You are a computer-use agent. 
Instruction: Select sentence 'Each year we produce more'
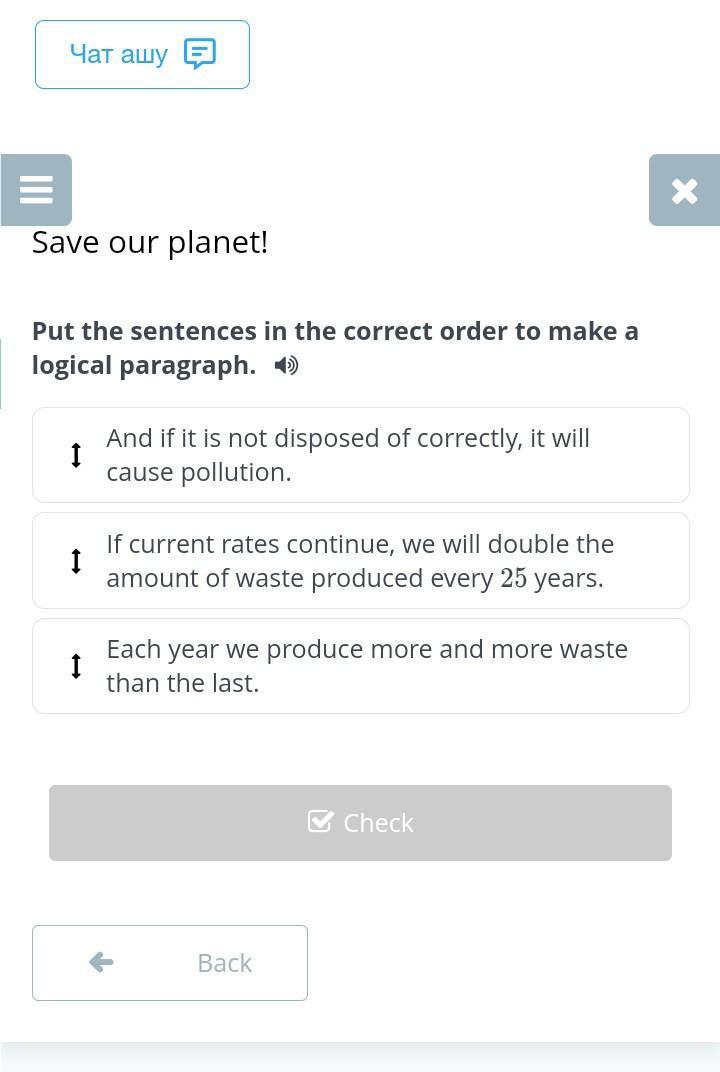click(367, 650)
